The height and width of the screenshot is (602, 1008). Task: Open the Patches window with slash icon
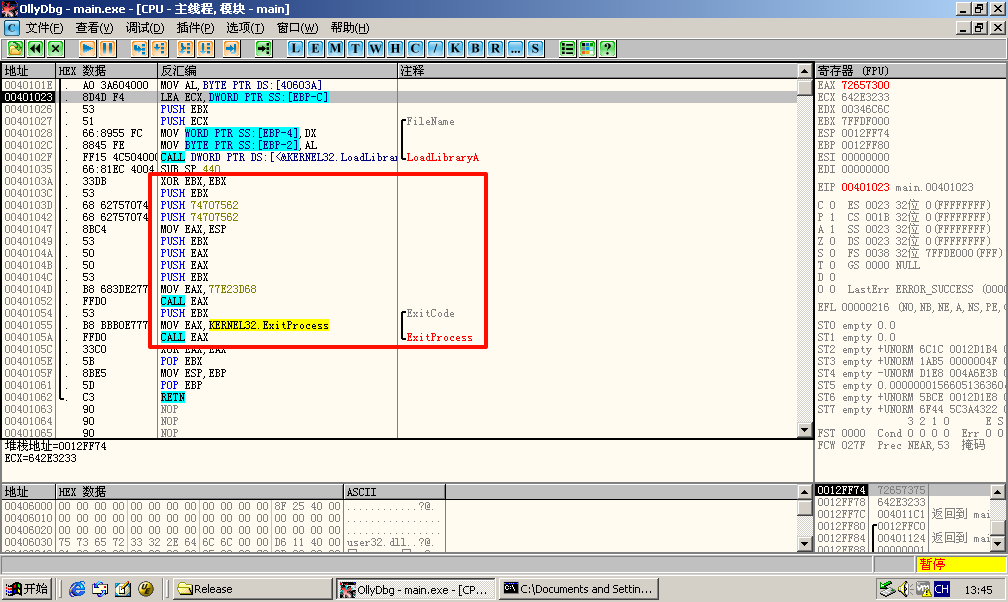click(435, 48)
